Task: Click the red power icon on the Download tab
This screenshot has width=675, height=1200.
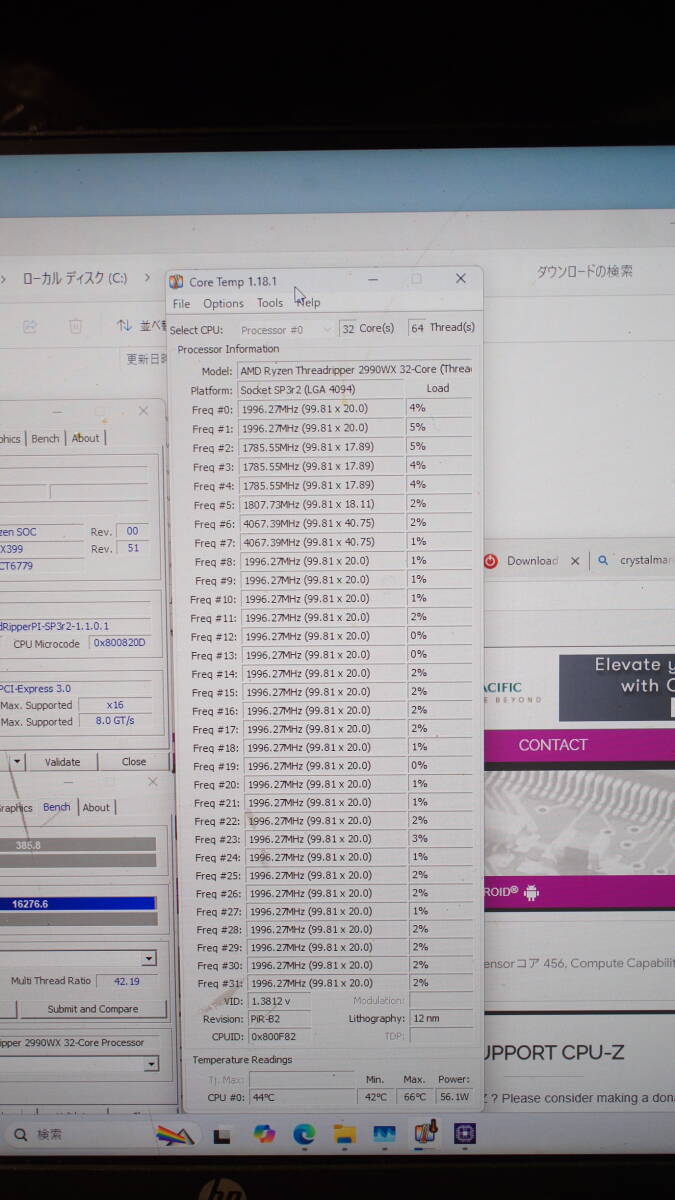Action: 490,561
